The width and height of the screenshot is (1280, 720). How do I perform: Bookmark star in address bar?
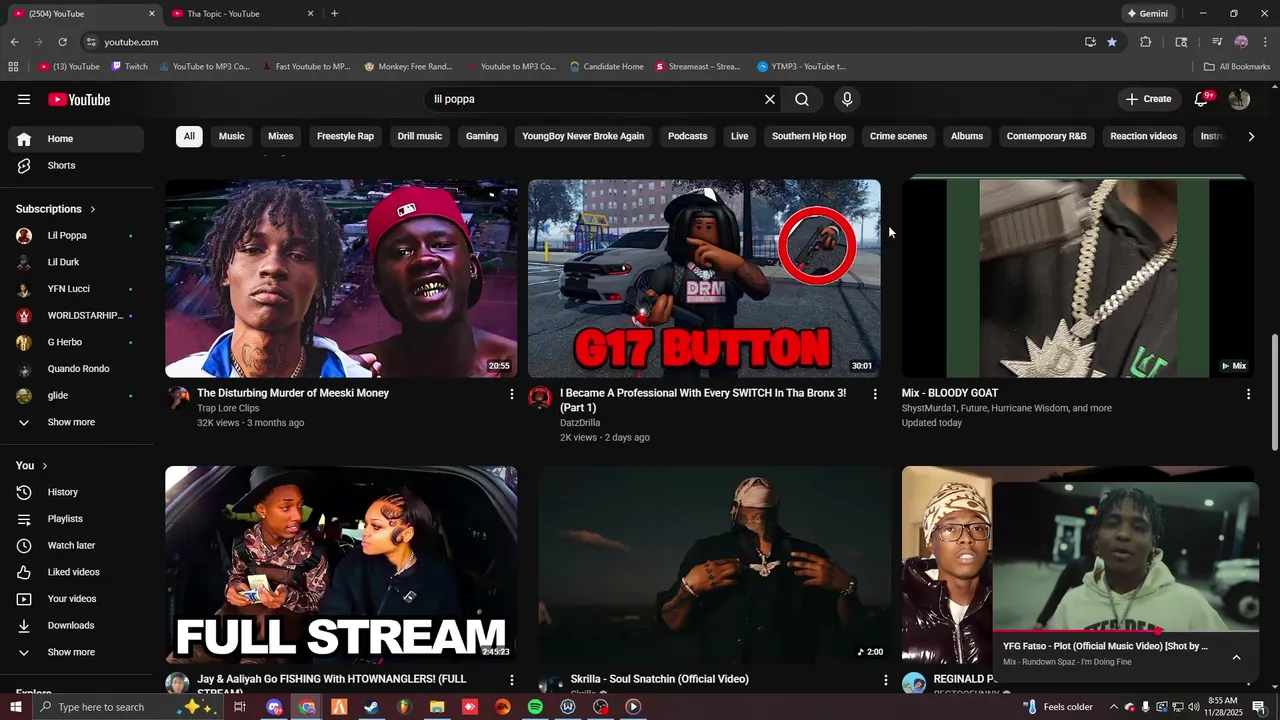coord(1112,42)
